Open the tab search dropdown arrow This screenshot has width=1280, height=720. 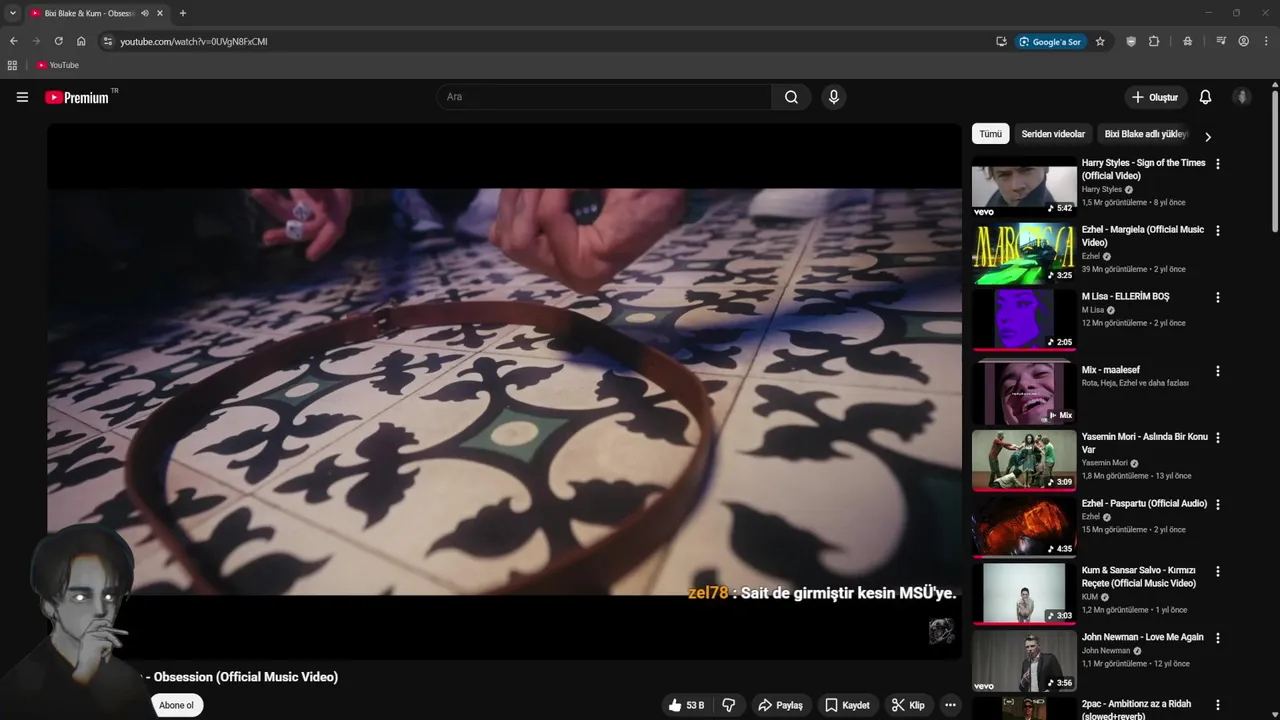(x=12, y=13)
